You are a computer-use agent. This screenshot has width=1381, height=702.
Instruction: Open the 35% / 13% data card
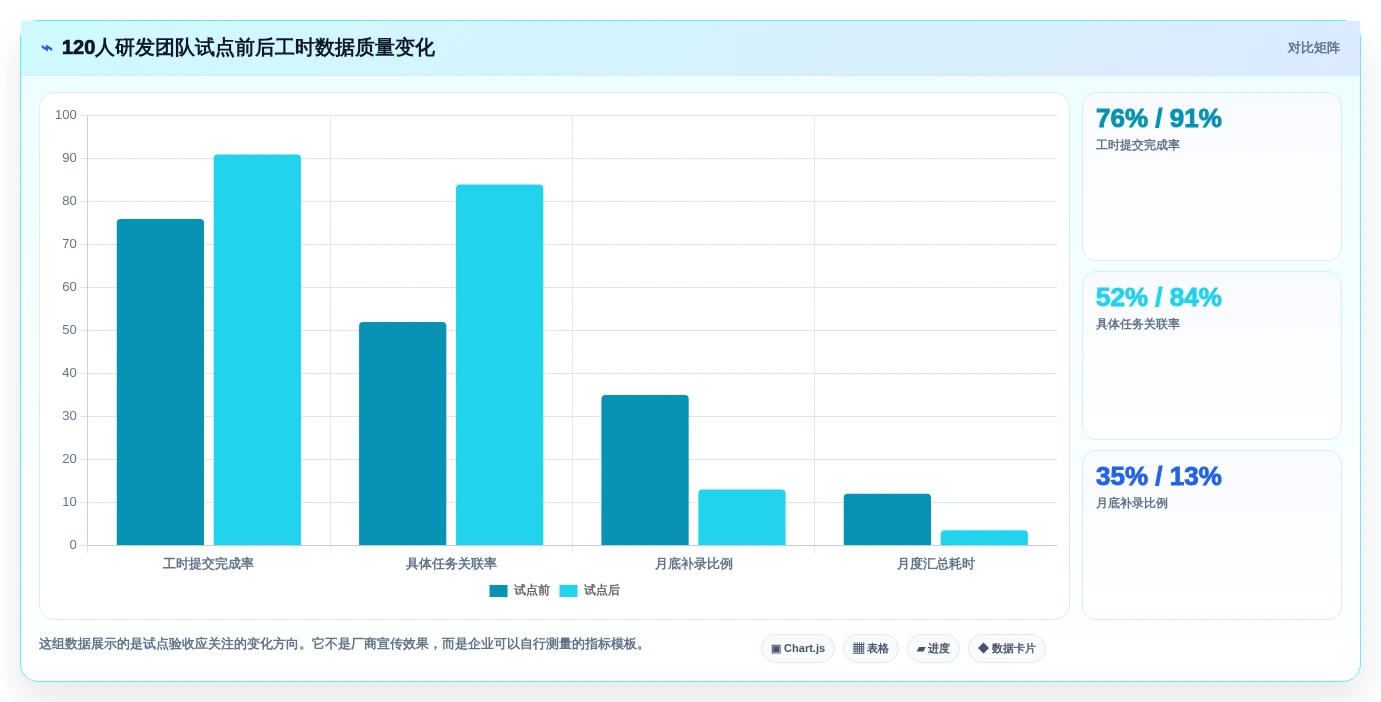coord(1212,535)
